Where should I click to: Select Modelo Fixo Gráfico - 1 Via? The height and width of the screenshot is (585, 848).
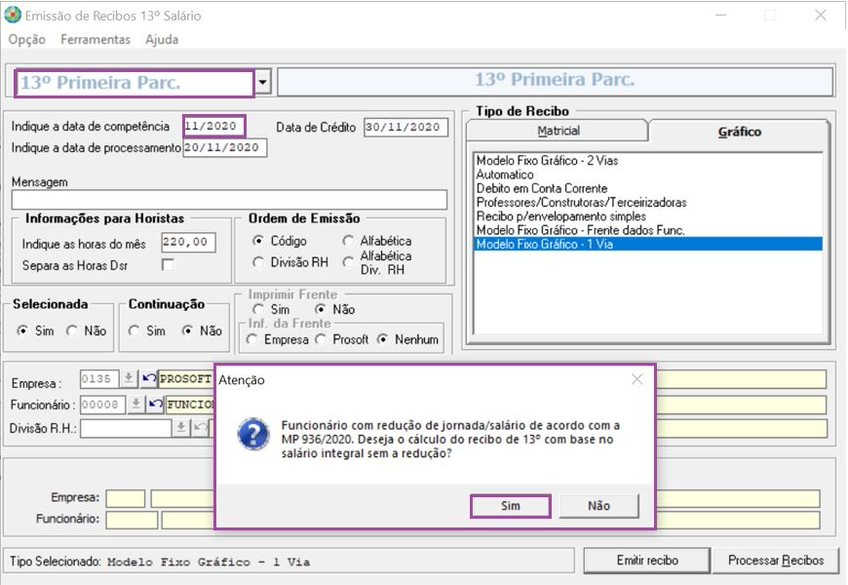(x=648, y=244)
